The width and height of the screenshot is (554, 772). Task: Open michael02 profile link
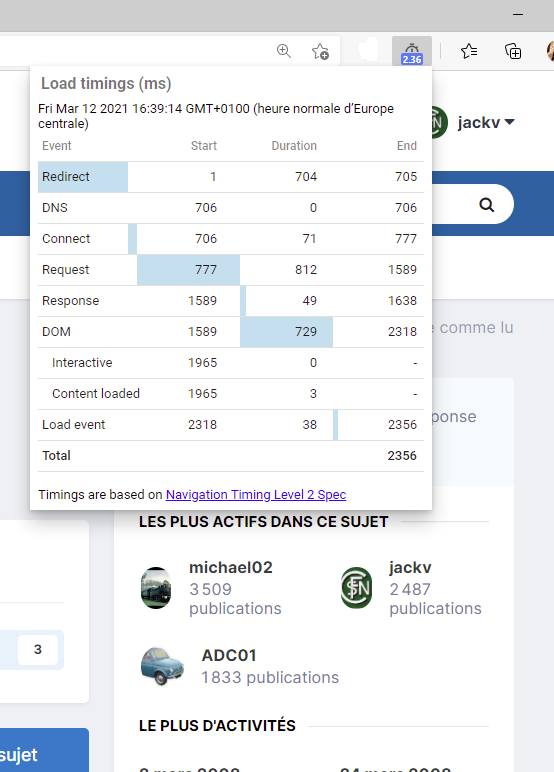[231, 567]
